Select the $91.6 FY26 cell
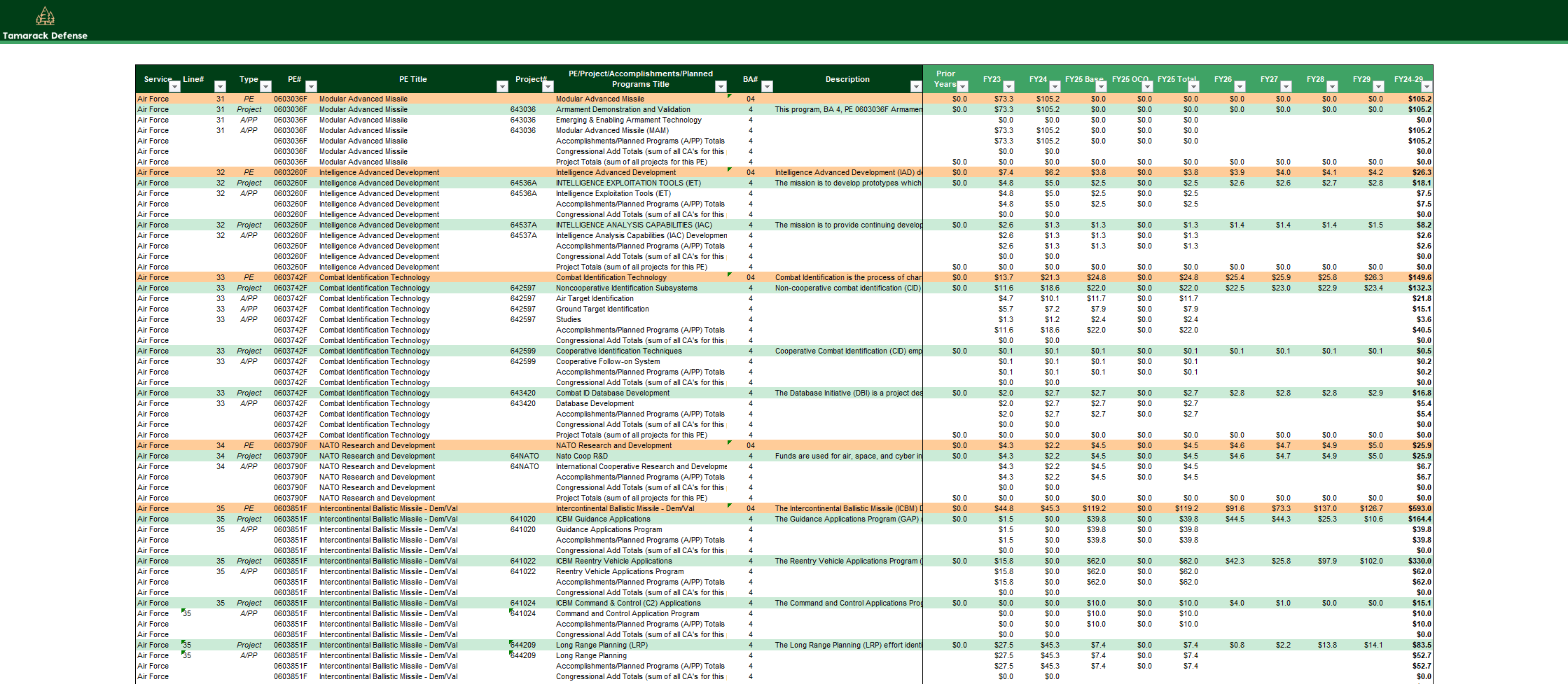 click(1225, 508)
